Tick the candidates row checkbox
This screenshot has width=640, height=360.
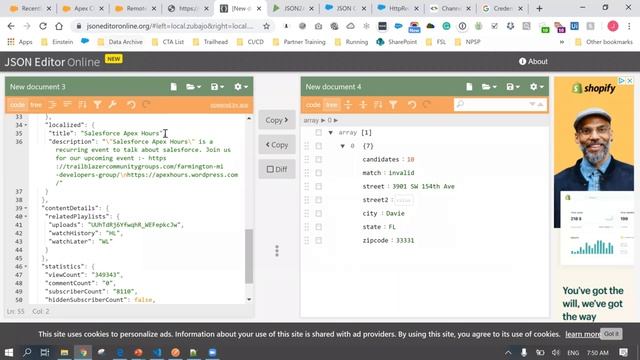pyautogui.click(x=318, y=159)
